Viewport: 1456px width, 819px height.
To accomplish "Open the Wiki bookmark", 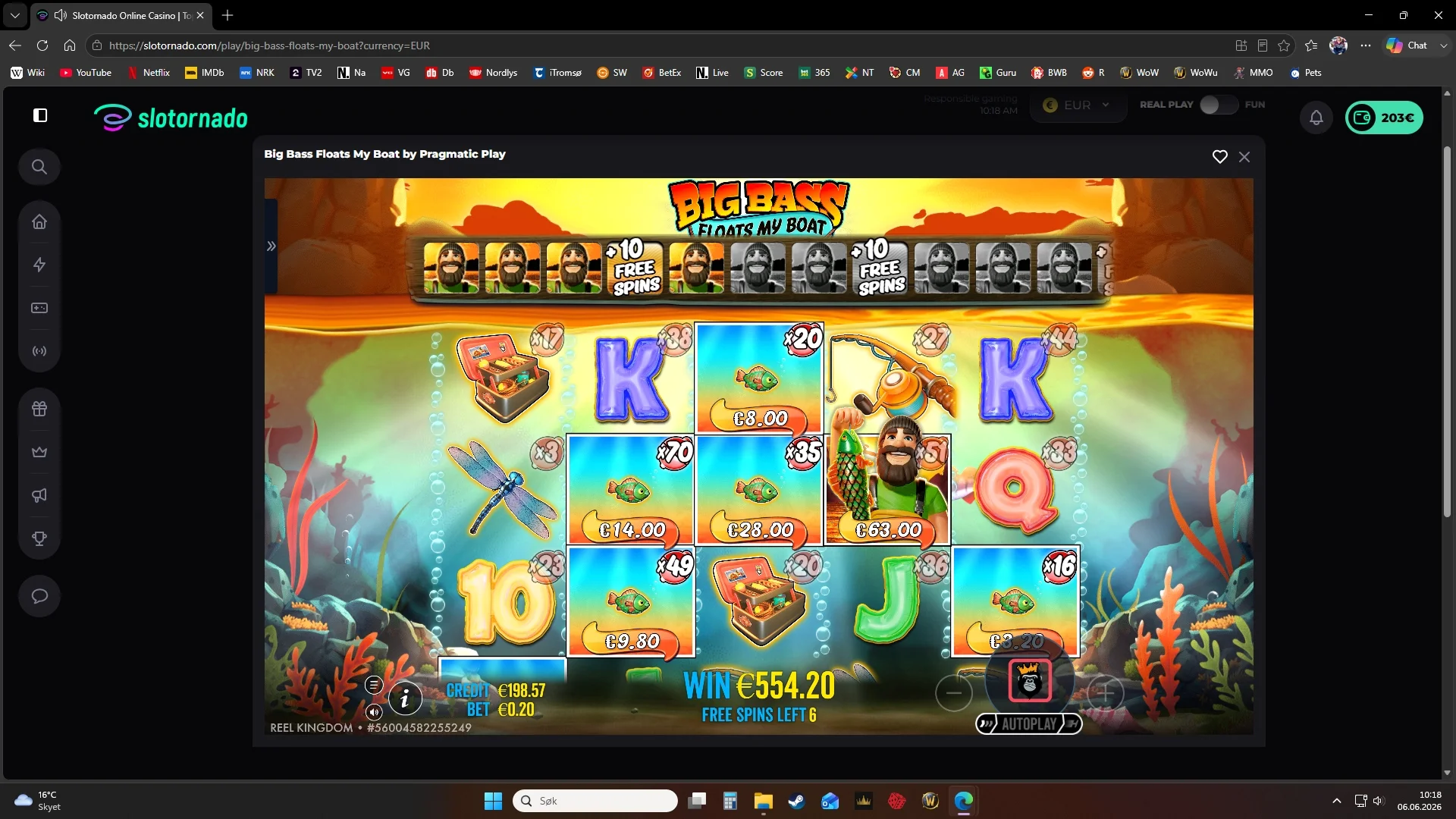I will [28, 73].
